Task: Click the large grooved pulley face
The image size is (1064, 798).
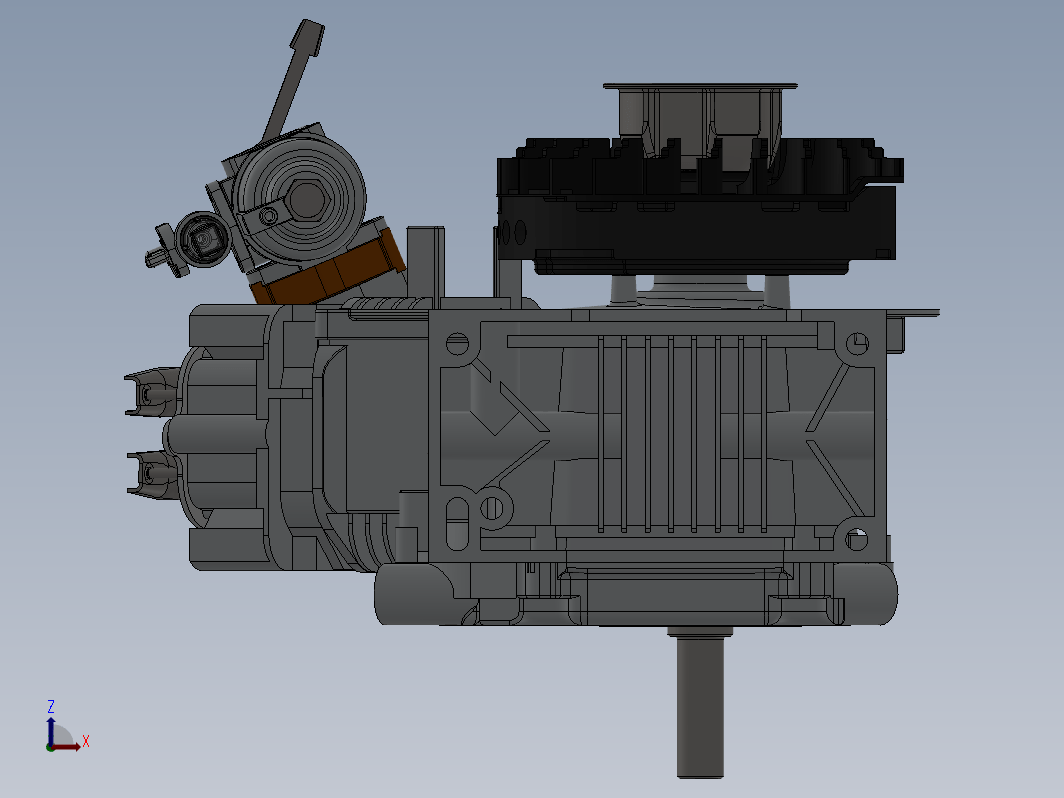Action: (299, 197)
